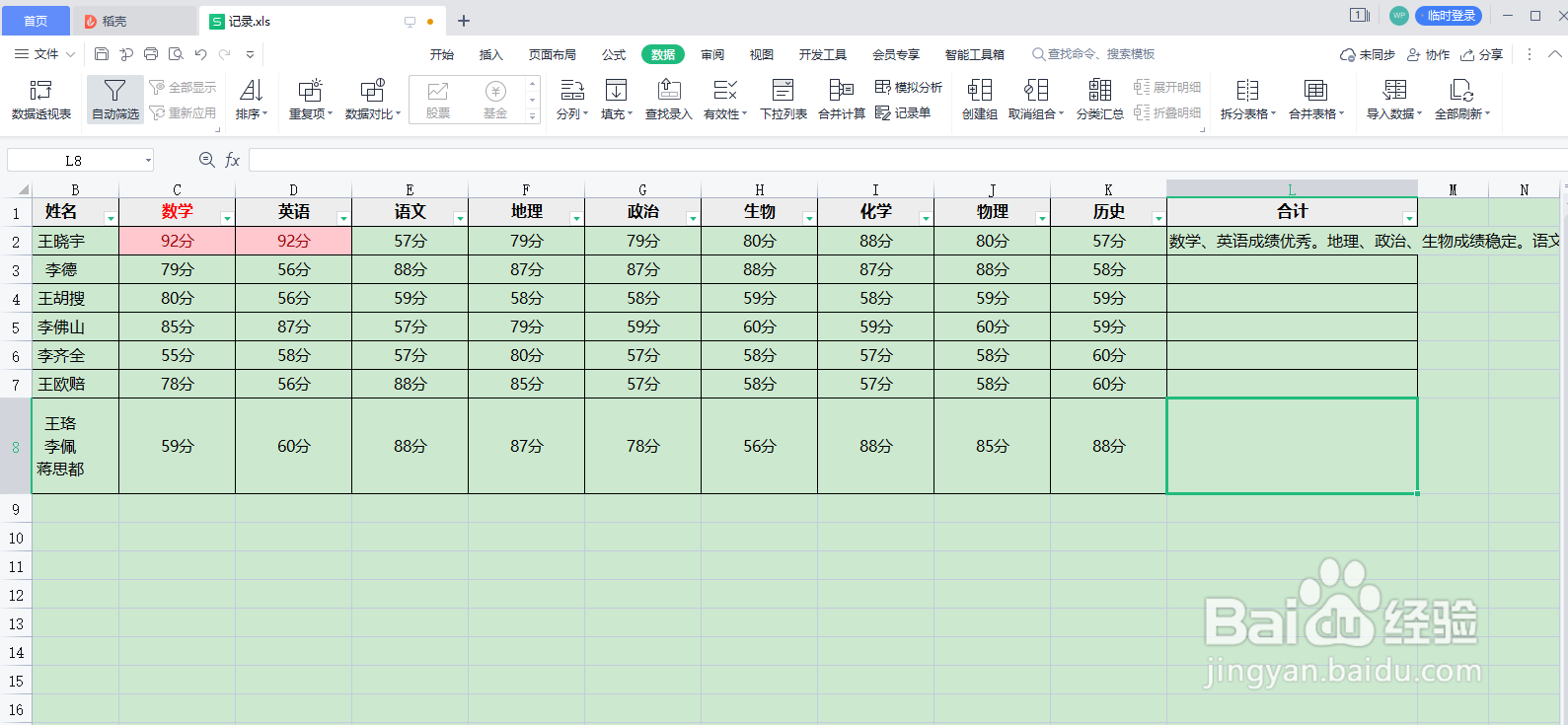Switch to the 页面布局 ribbon tab
The image size is (1568, 725).
click(553, 54)
